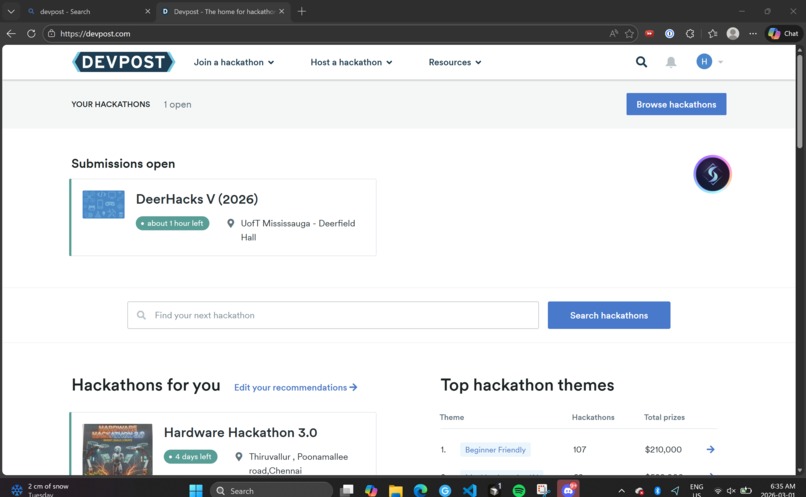This screenshot has height=497, width=806.
Task: Click the 1 open count text
Action: 177,104
